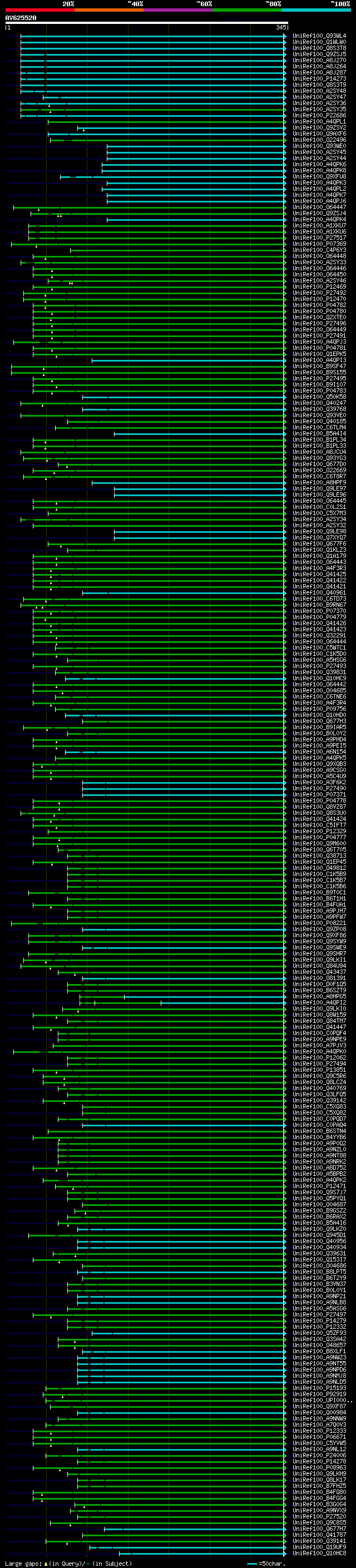Select the UniRef100_Q677H7 label
The height and width of the screenshot is (1568, 356).
point(319,1530)
